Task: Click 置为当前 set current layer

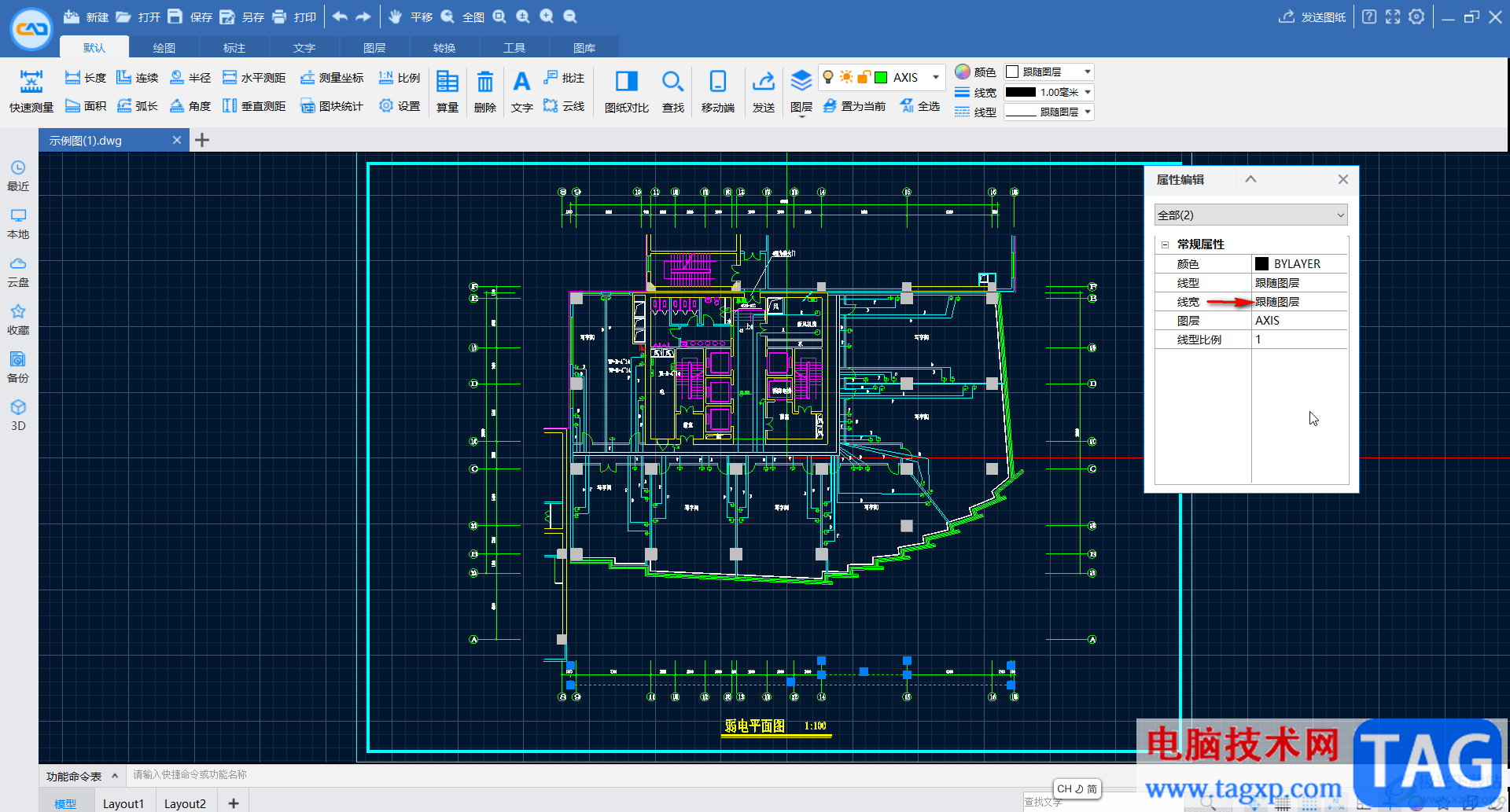Action: pyautogui.click(x=854, y=105)
